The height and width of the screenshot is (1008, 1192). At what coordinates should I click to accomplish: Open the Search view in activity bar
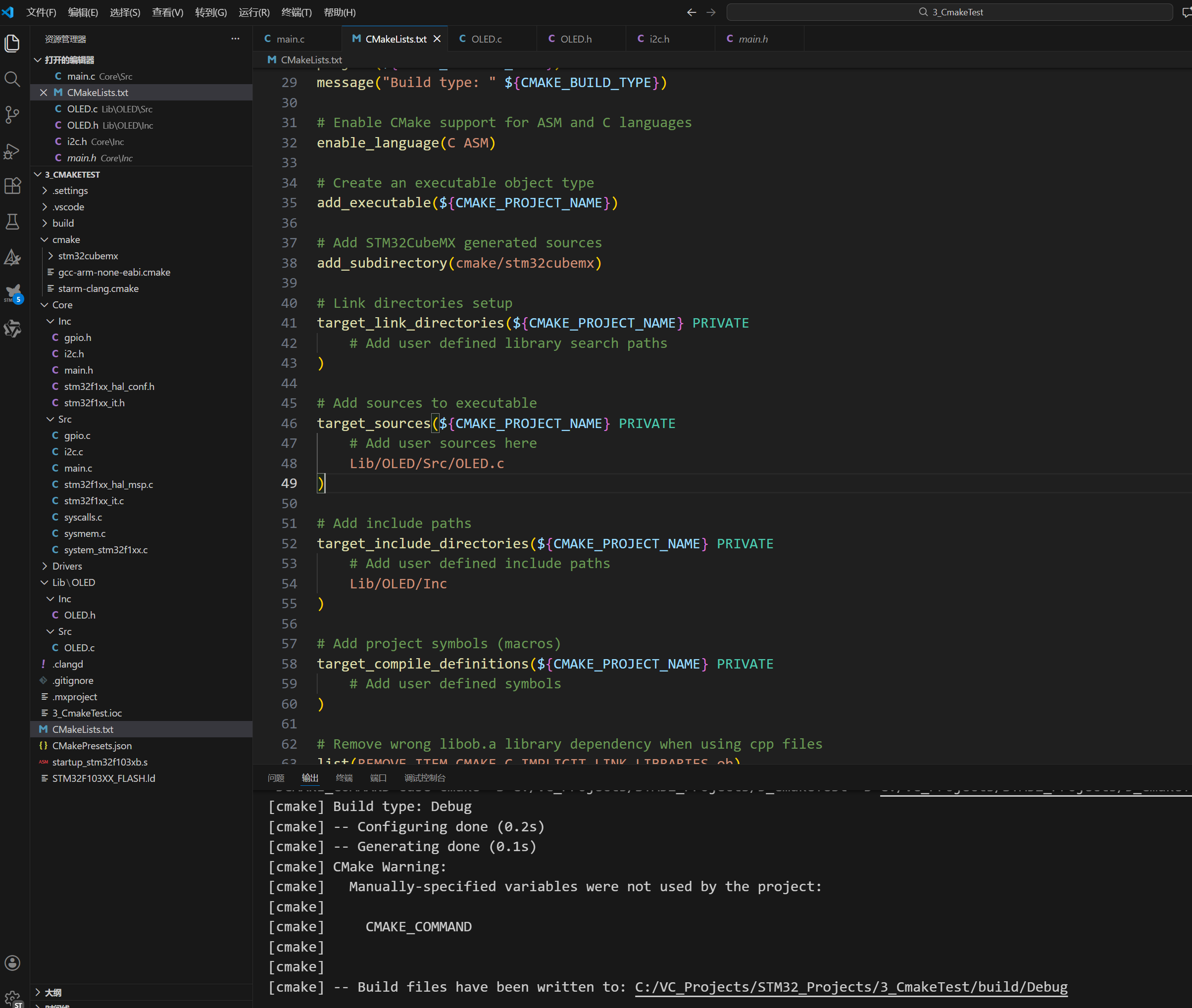coord(12,79)
